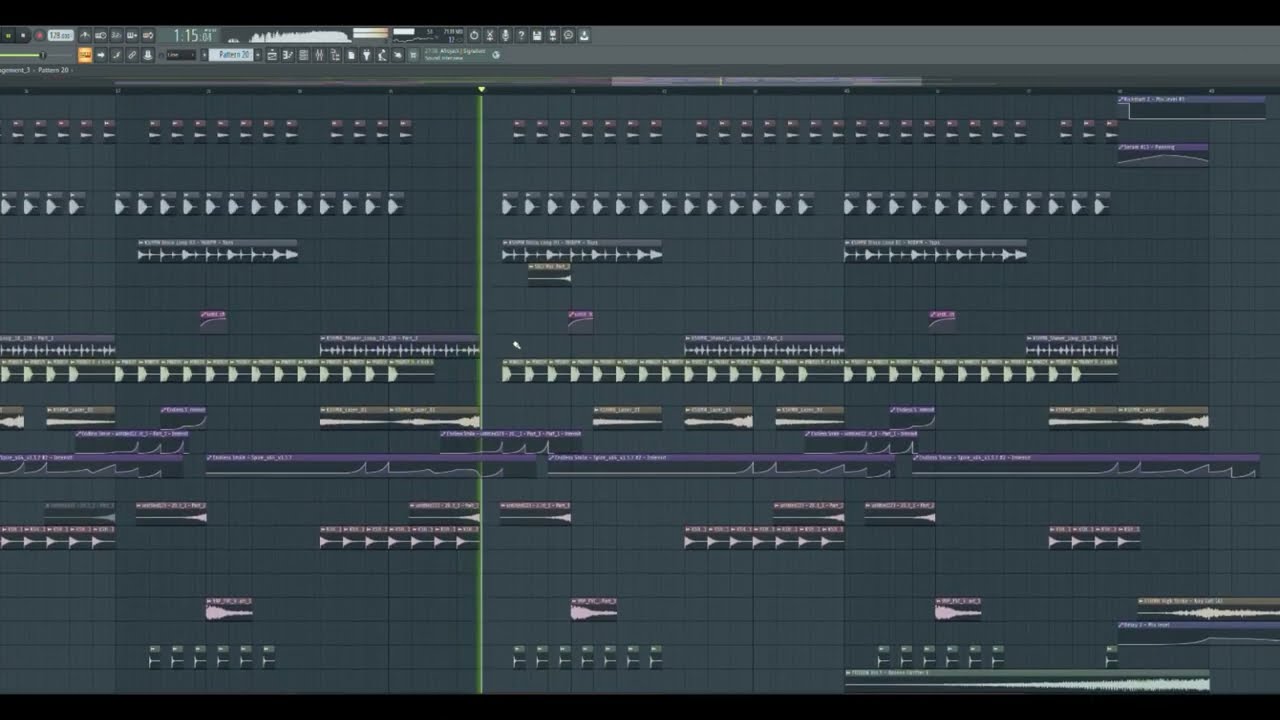
Task: Toggle playlist auto scroll arrow
Action: 101,55
